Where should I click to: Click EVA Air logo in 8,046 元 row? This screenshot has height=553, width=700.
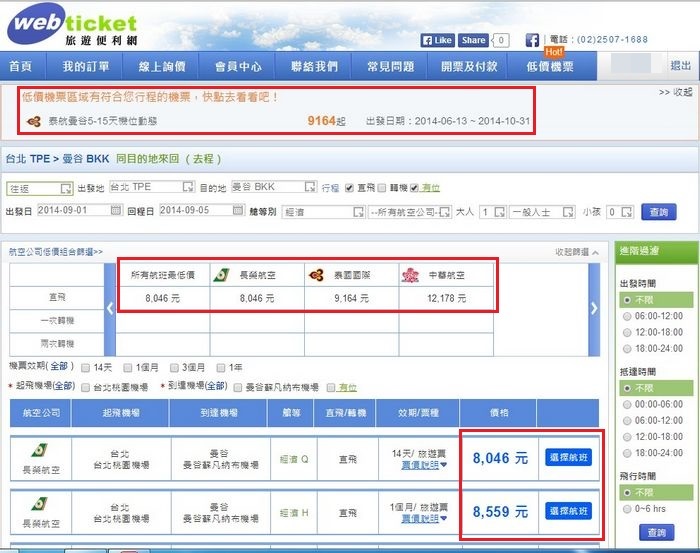pyautogui.click(x=39, y=450)
